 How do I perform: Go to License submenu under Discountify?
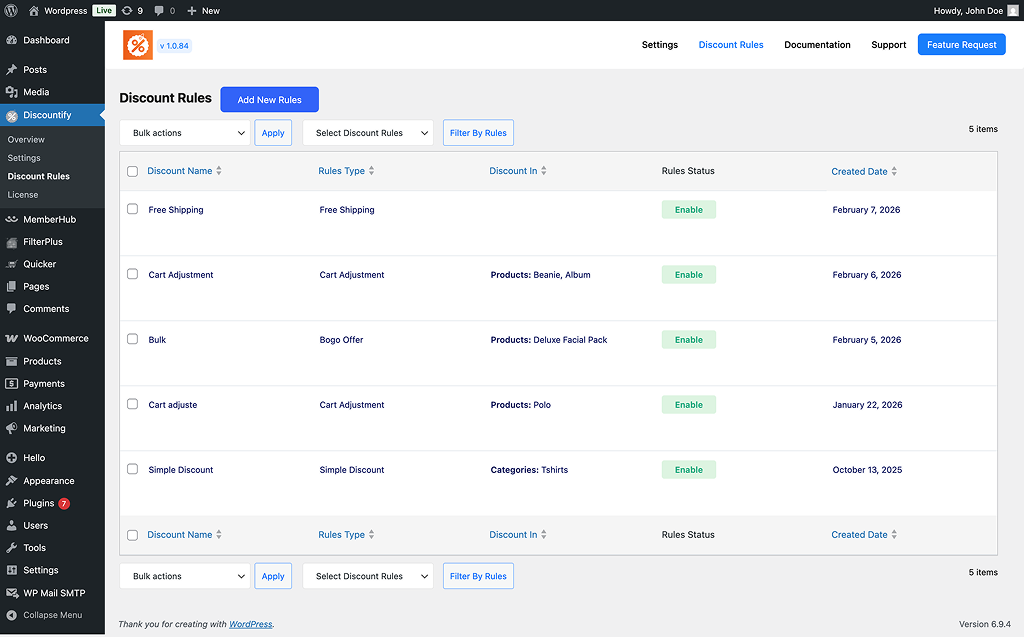(x=23, y=195)
